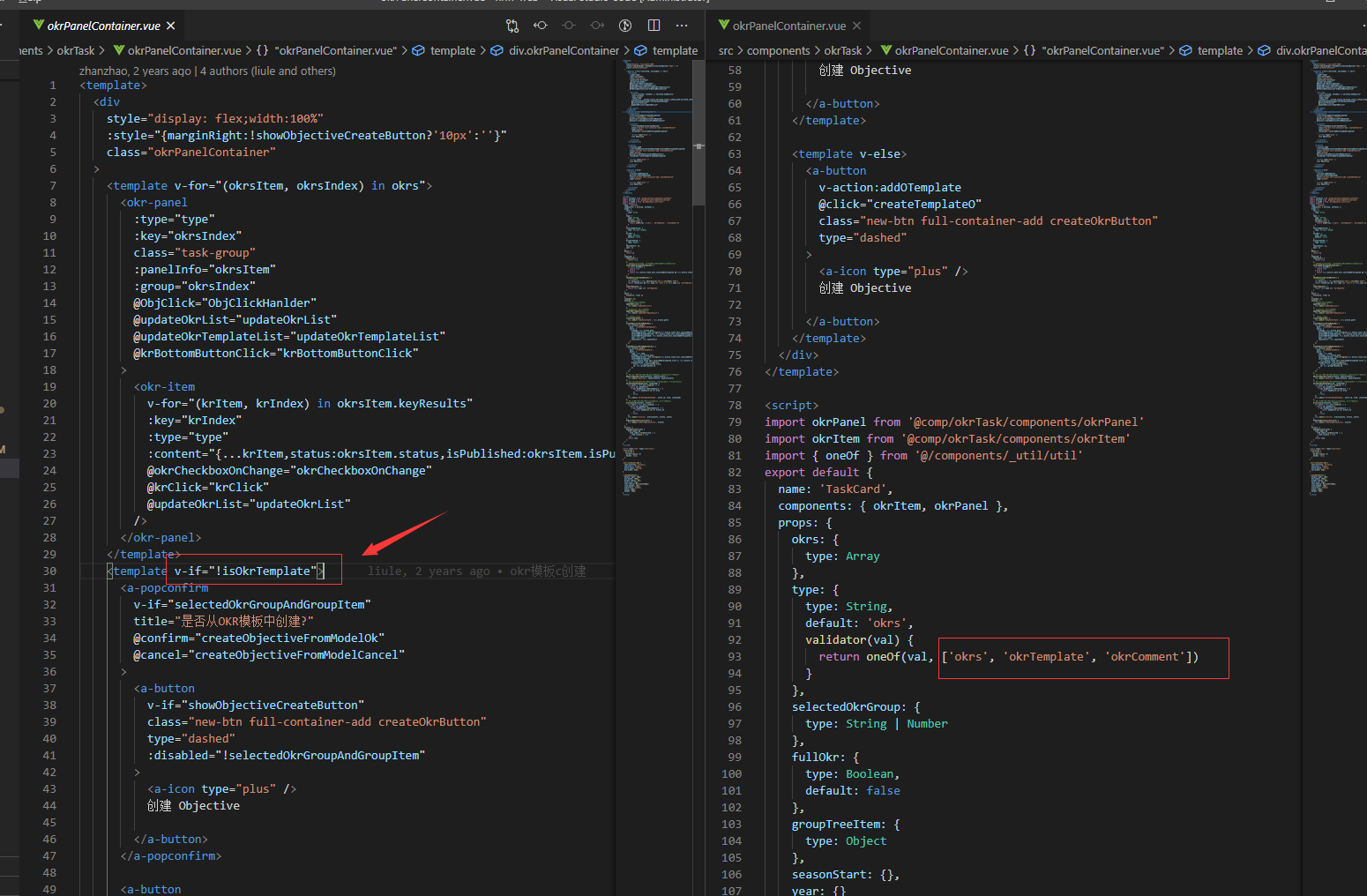Click @updateOkrTemplateList attribute line

pyautogui.click(x=289, y=336)
